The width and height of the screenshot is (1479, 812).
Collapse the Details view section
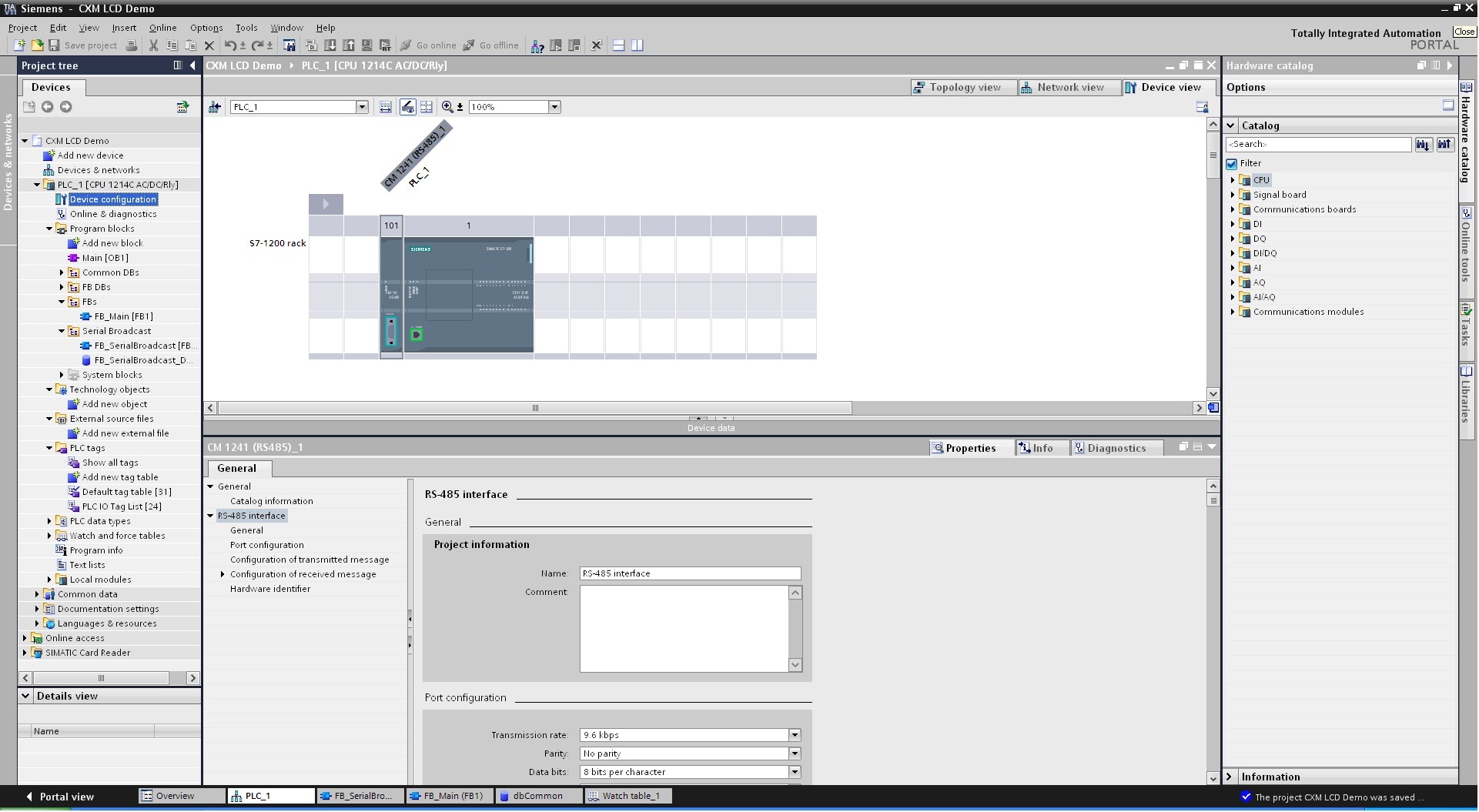[x=25, y=696]
